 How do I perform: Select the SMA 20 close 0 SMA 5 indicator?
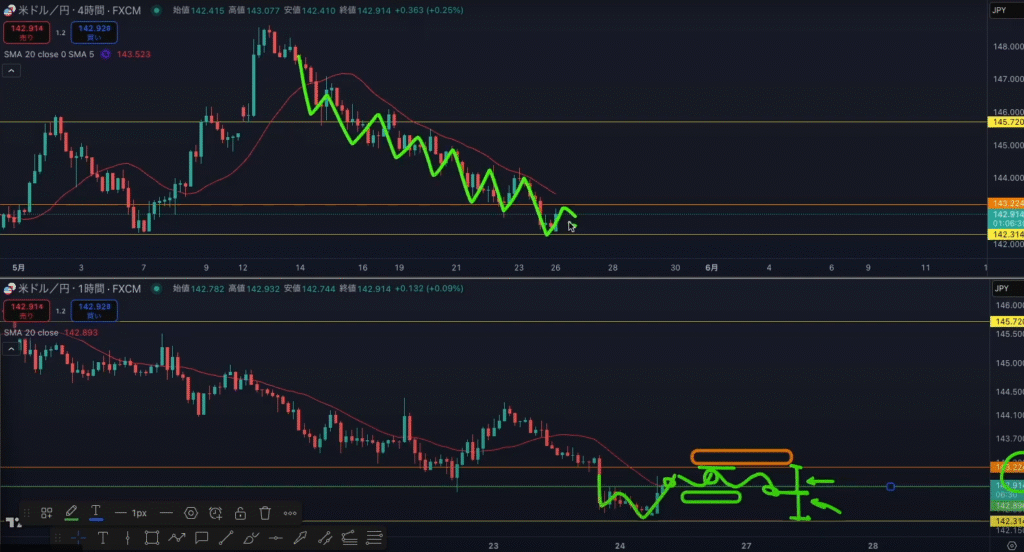click(x=49, y=54)
